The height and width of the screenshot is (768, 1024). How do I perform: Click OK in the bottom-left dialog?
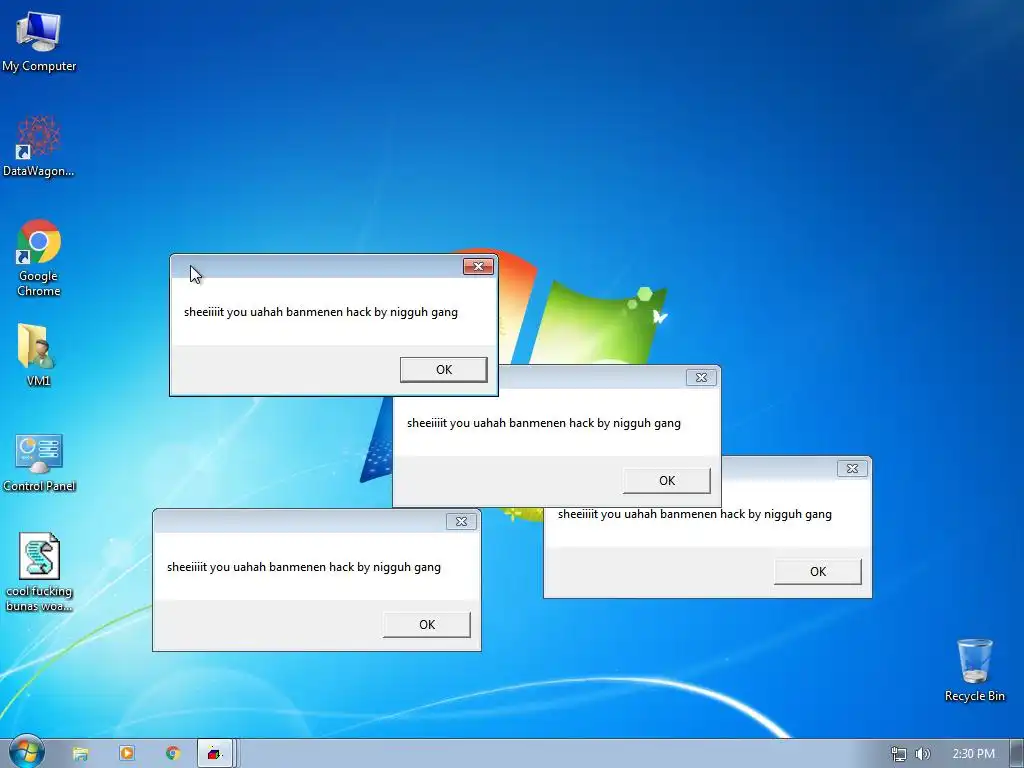[426, 624]
